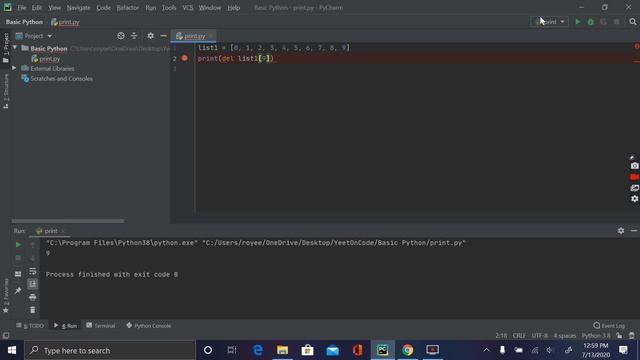The width and height of the screenshot is (640, 360).
Task: Click the locate-file target icon in Project panel
Action: pyautogui.click(x=121, y=36)
